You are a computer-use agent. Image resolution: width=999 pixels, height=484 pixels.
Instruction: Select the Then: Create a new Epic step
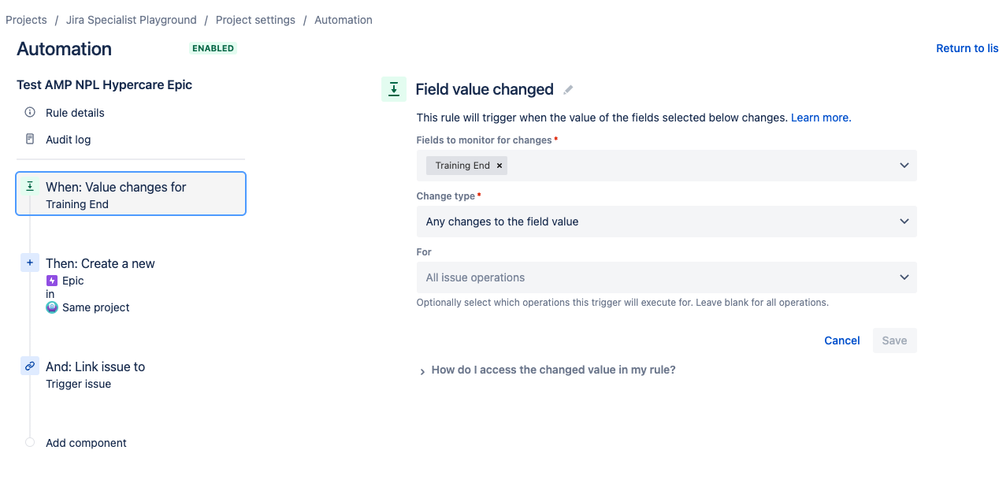click(100, 264)
